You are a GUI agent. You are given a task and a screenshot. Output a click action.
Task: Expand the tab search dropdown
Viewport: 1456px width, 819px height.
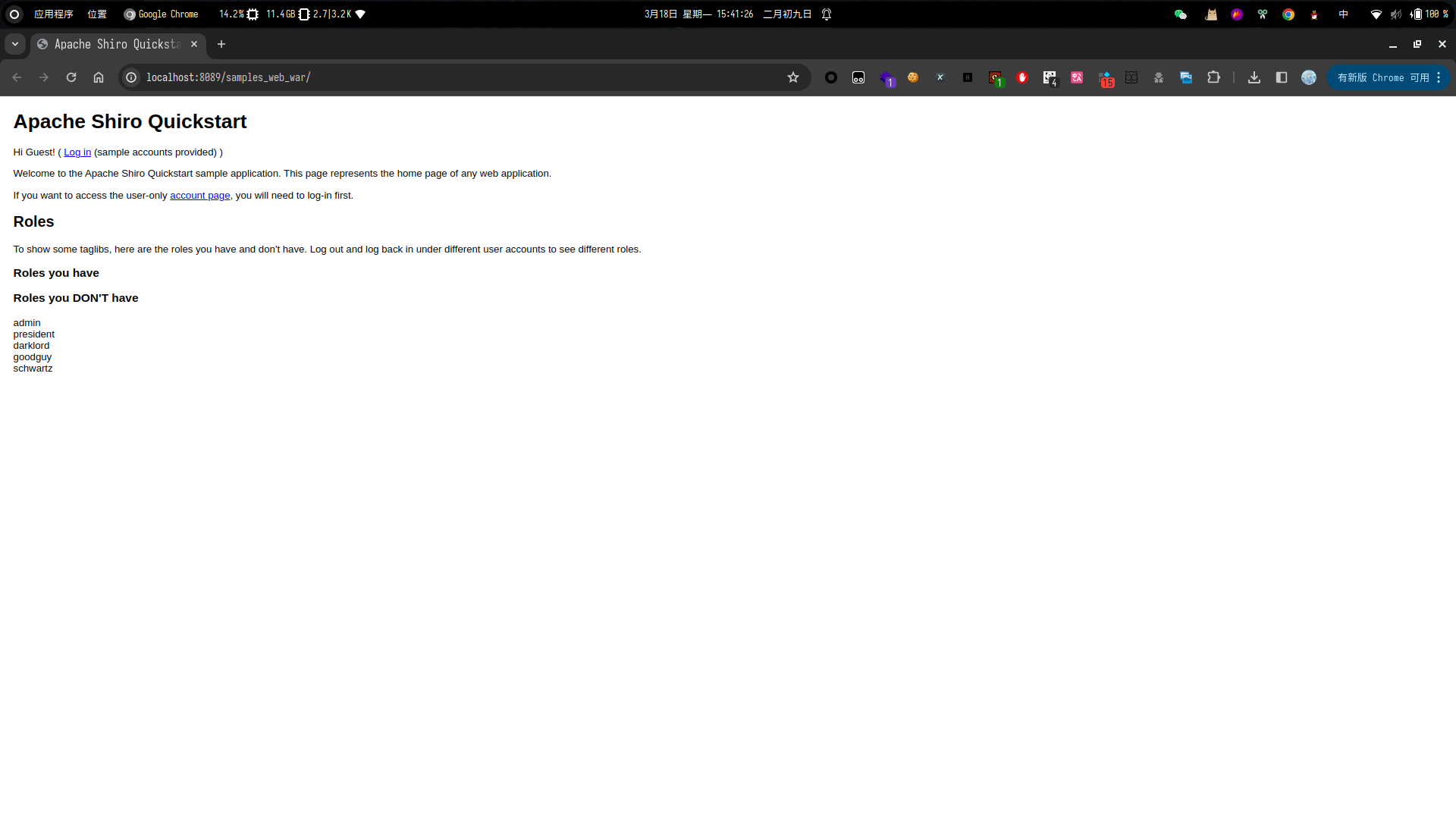click(x=15, y=44)
